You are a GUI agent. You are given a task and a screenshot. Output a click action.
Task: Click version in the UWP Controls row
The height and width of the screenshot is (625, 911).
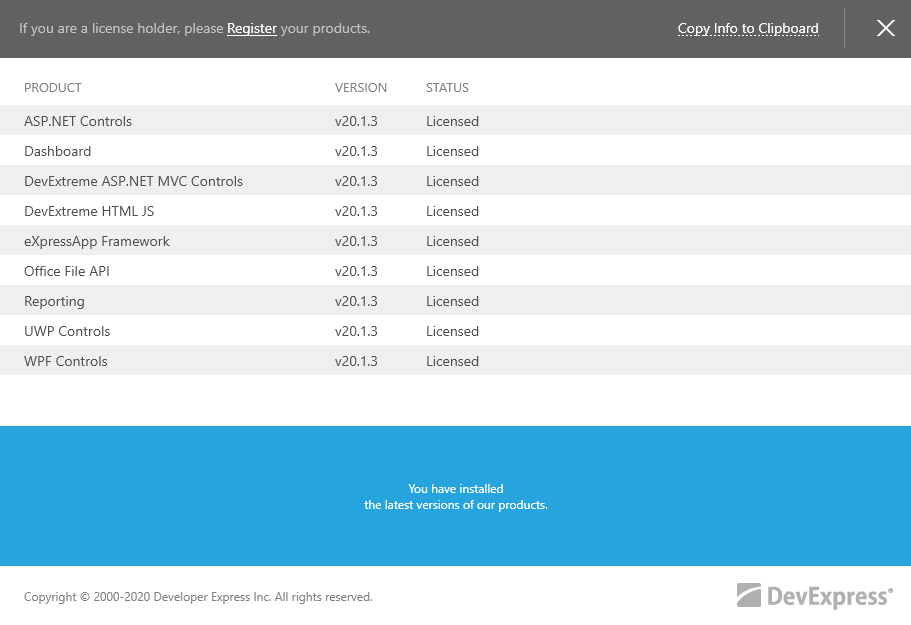point(356,331)
